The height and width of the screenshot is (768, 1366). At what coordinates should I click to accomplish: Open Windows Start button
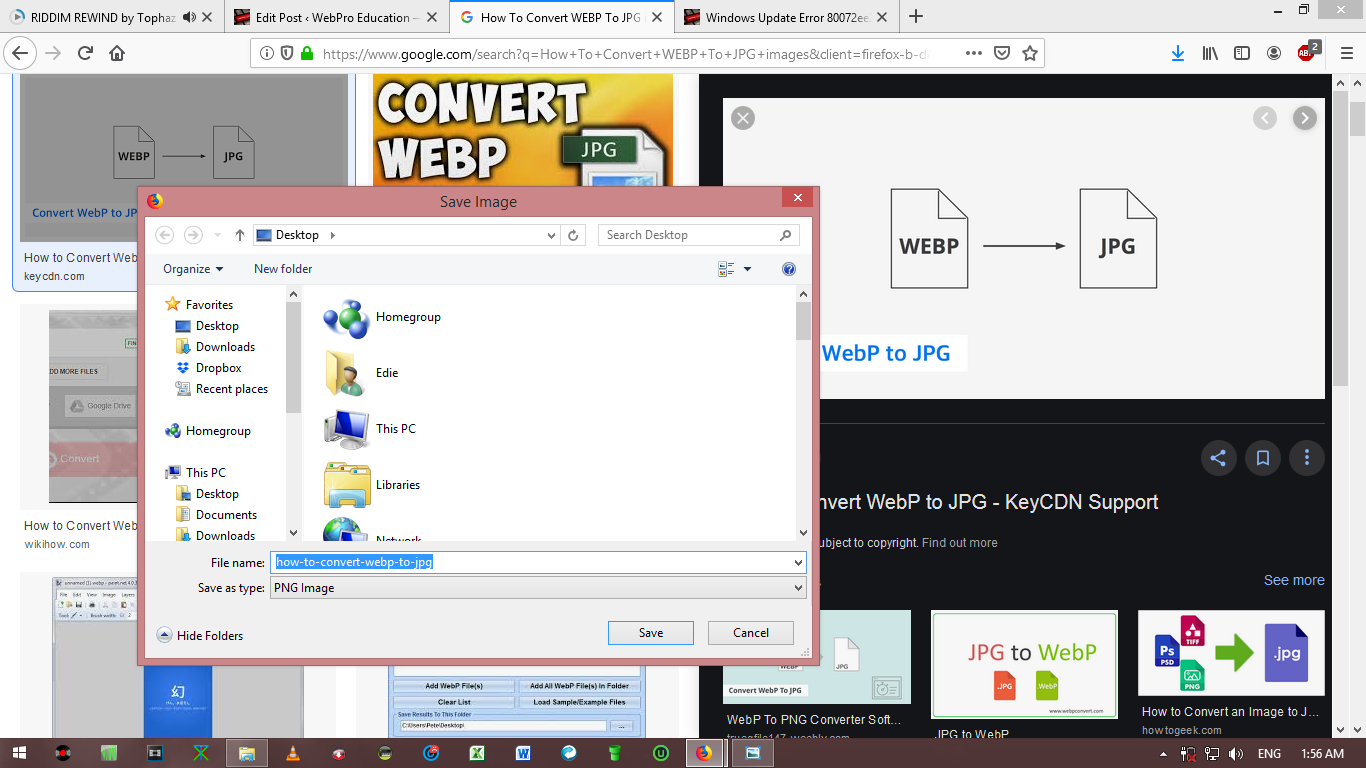tap(19, 753)
